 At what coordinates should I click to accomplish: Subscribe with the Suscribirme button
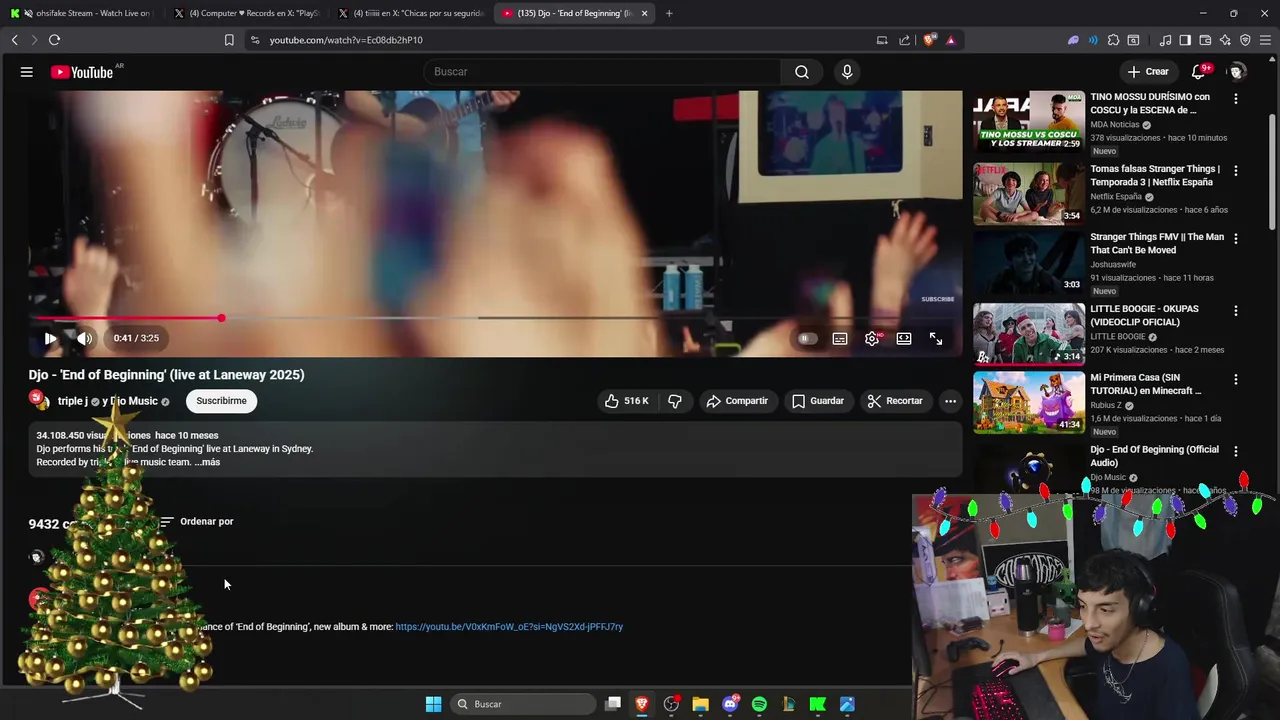point(221,401)
